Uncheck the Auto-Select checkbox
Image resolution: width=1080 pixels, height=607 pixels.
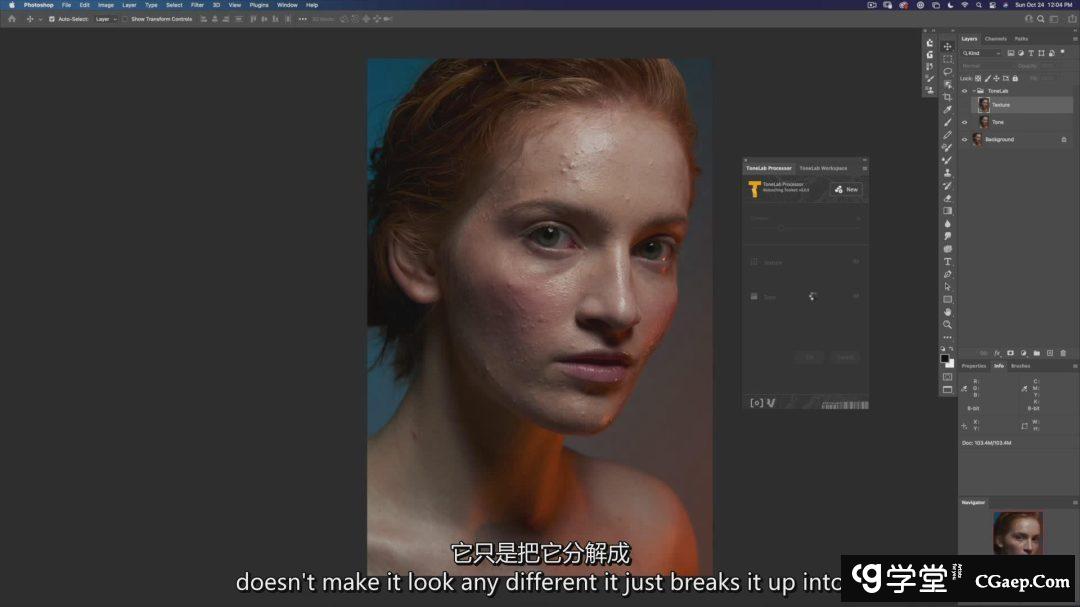(52, 19)
